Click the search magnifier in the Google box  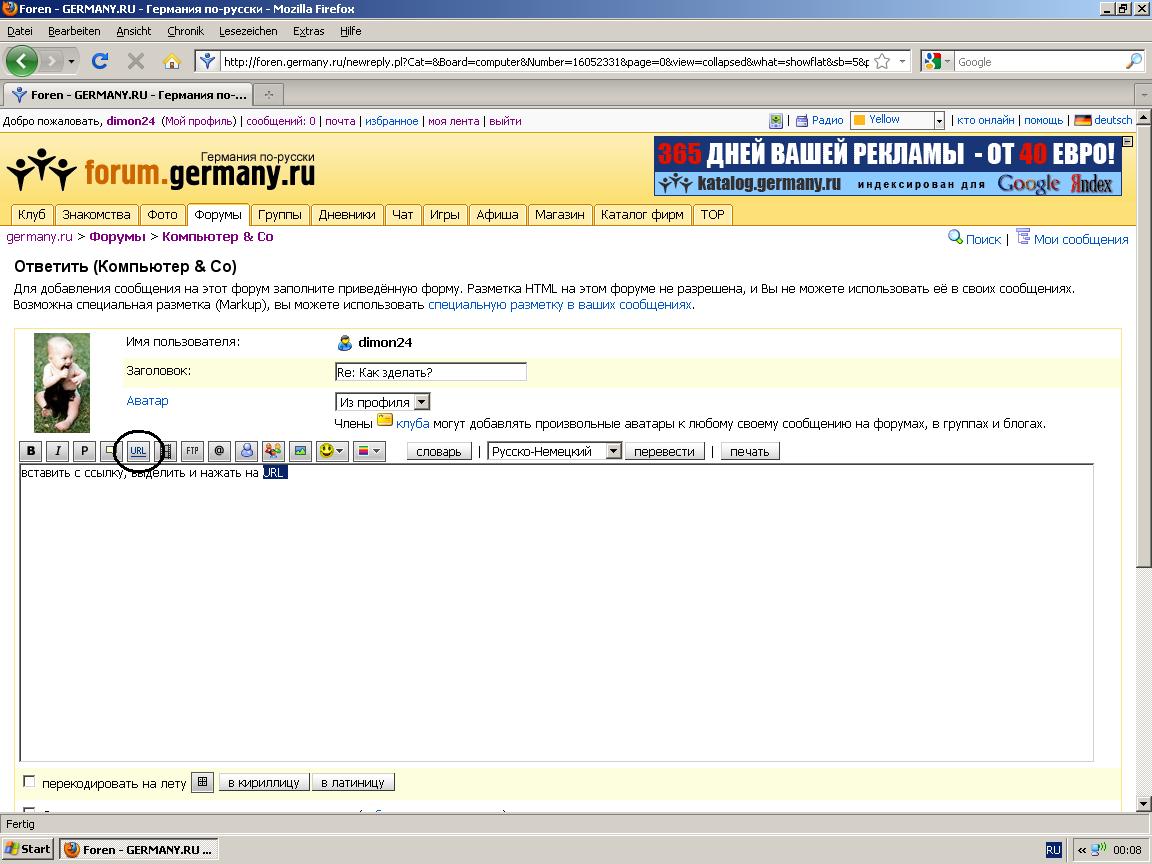1133,62
